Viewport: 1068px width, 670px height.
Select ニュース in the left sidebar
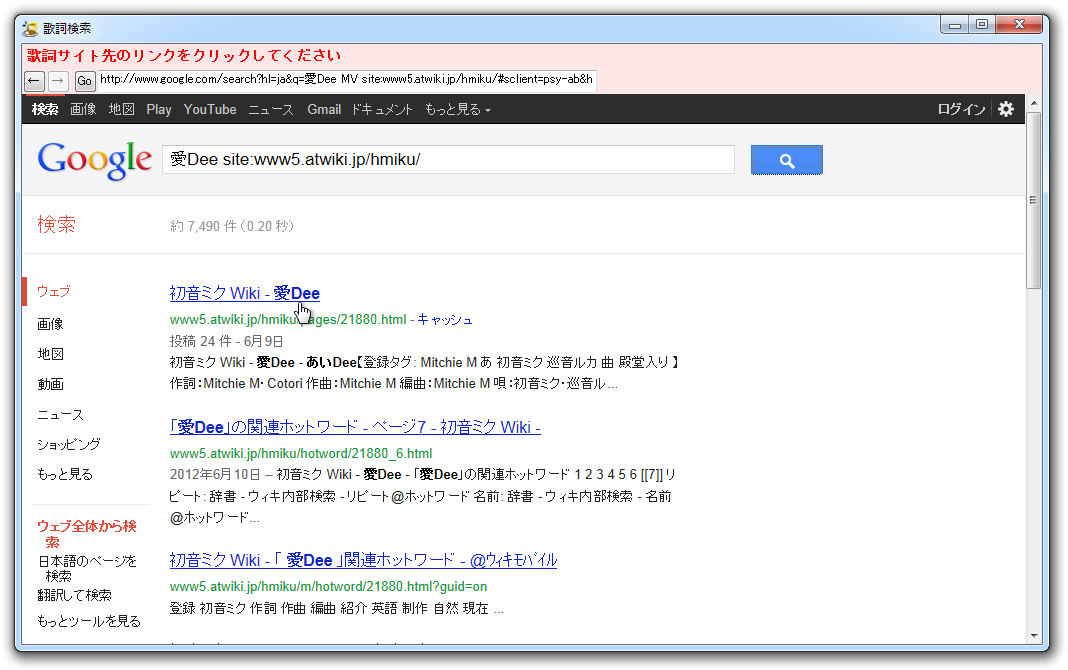[x=61, y=415]
